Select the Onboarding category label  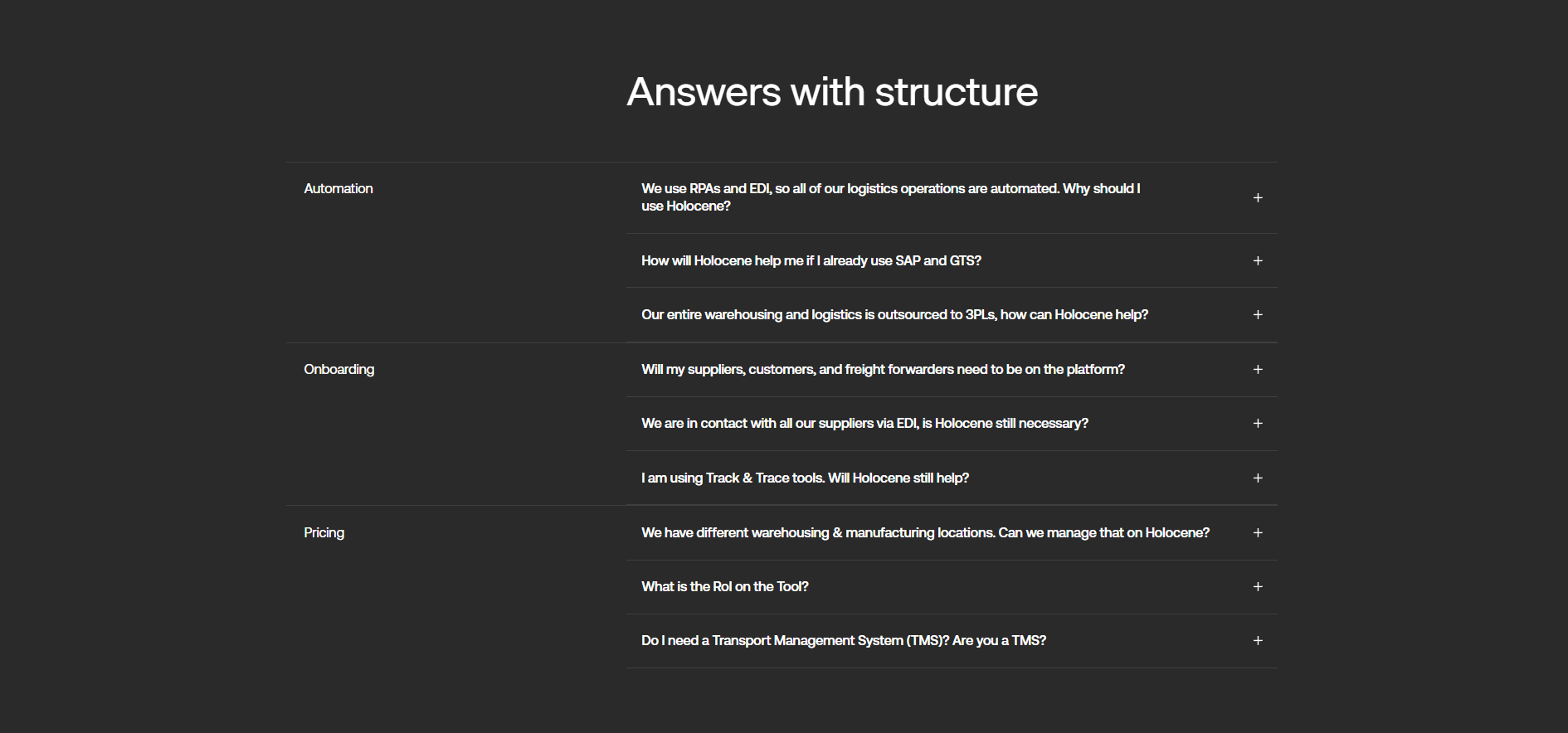pos(338,369)
